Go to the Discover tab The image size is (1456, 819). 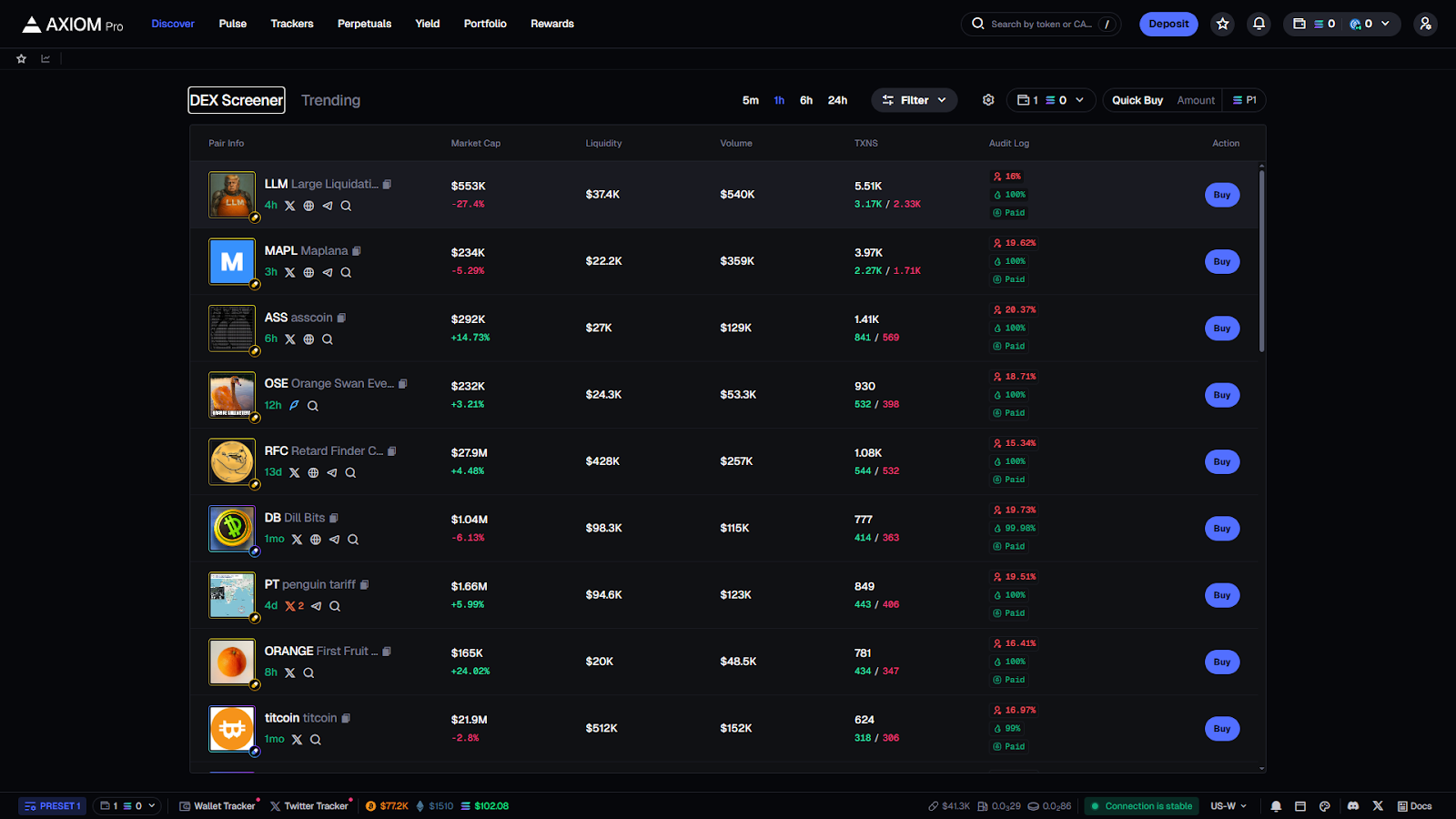(x=173, y=24)
